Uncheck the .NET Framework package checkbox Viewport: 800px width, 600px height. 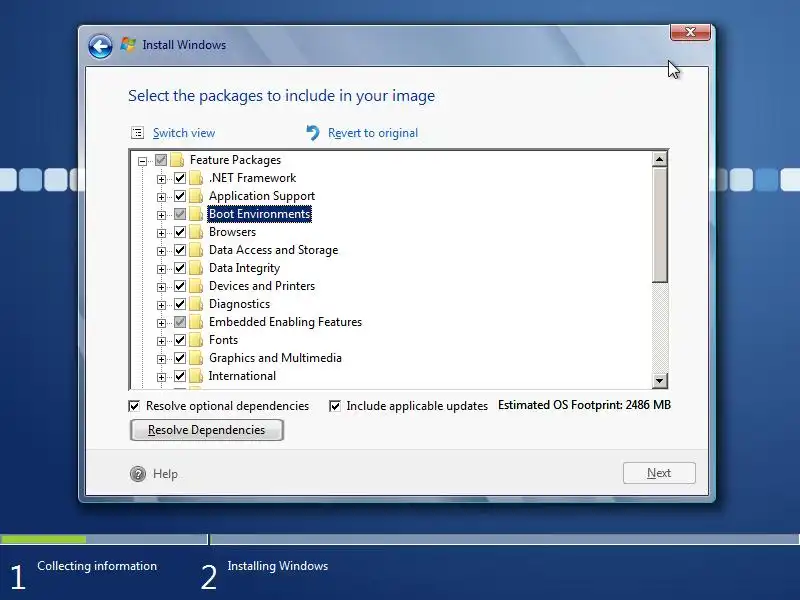[x=180, y=178]
